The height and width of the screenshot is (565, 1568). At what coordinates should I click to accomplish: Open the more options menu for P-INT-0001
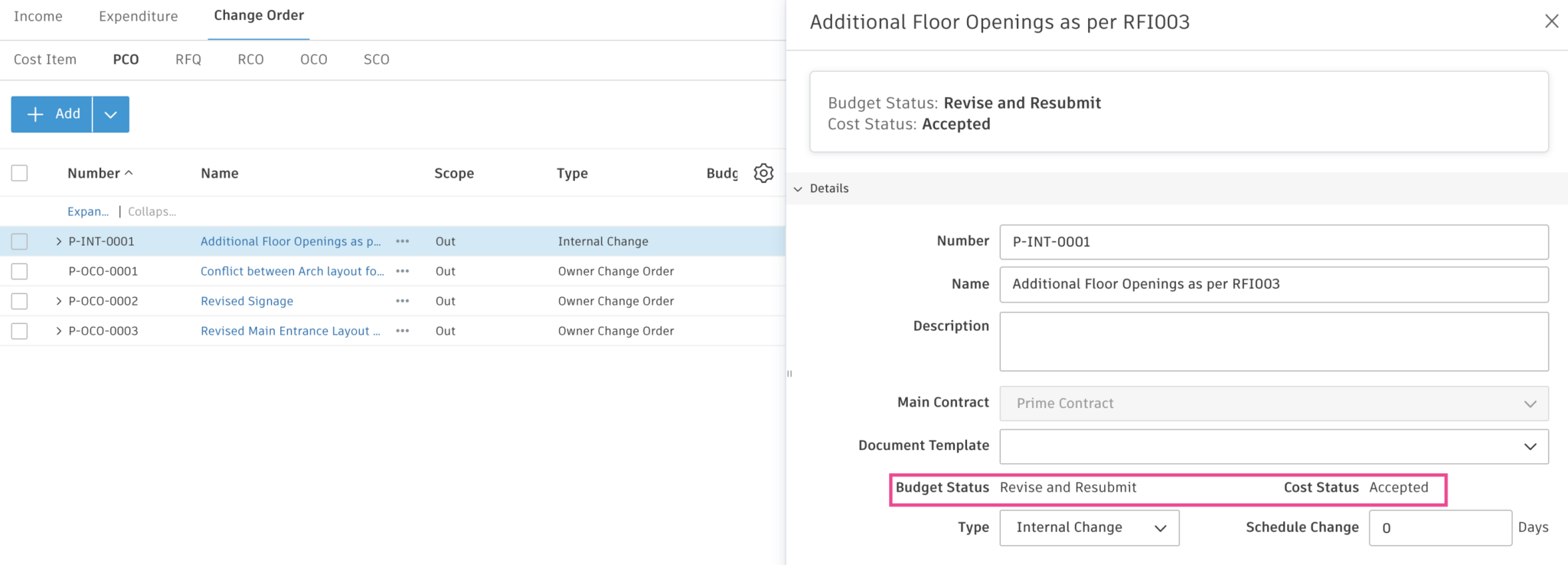pos(403,241)
